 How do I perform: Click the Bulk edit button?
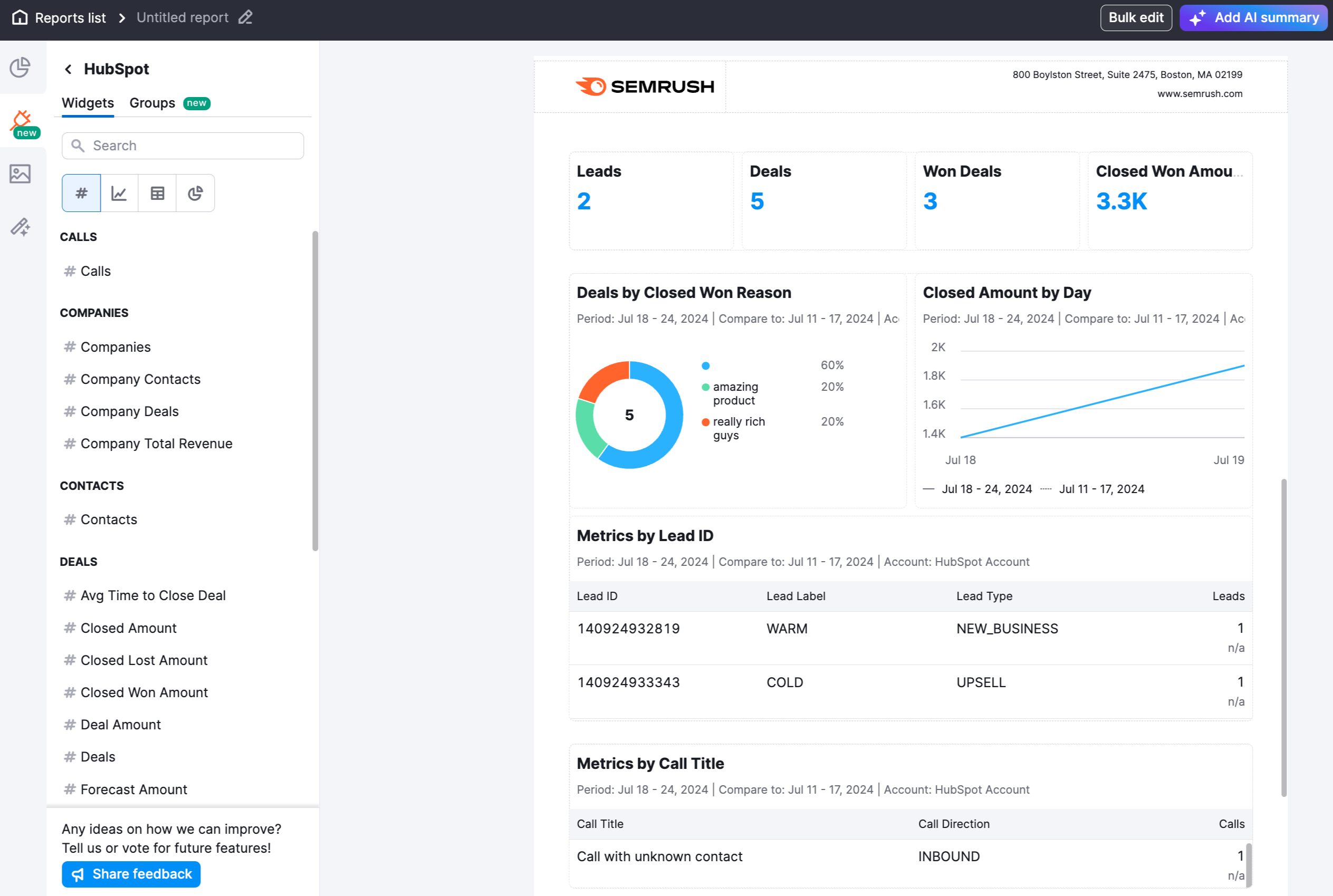tap(1136, 18)
